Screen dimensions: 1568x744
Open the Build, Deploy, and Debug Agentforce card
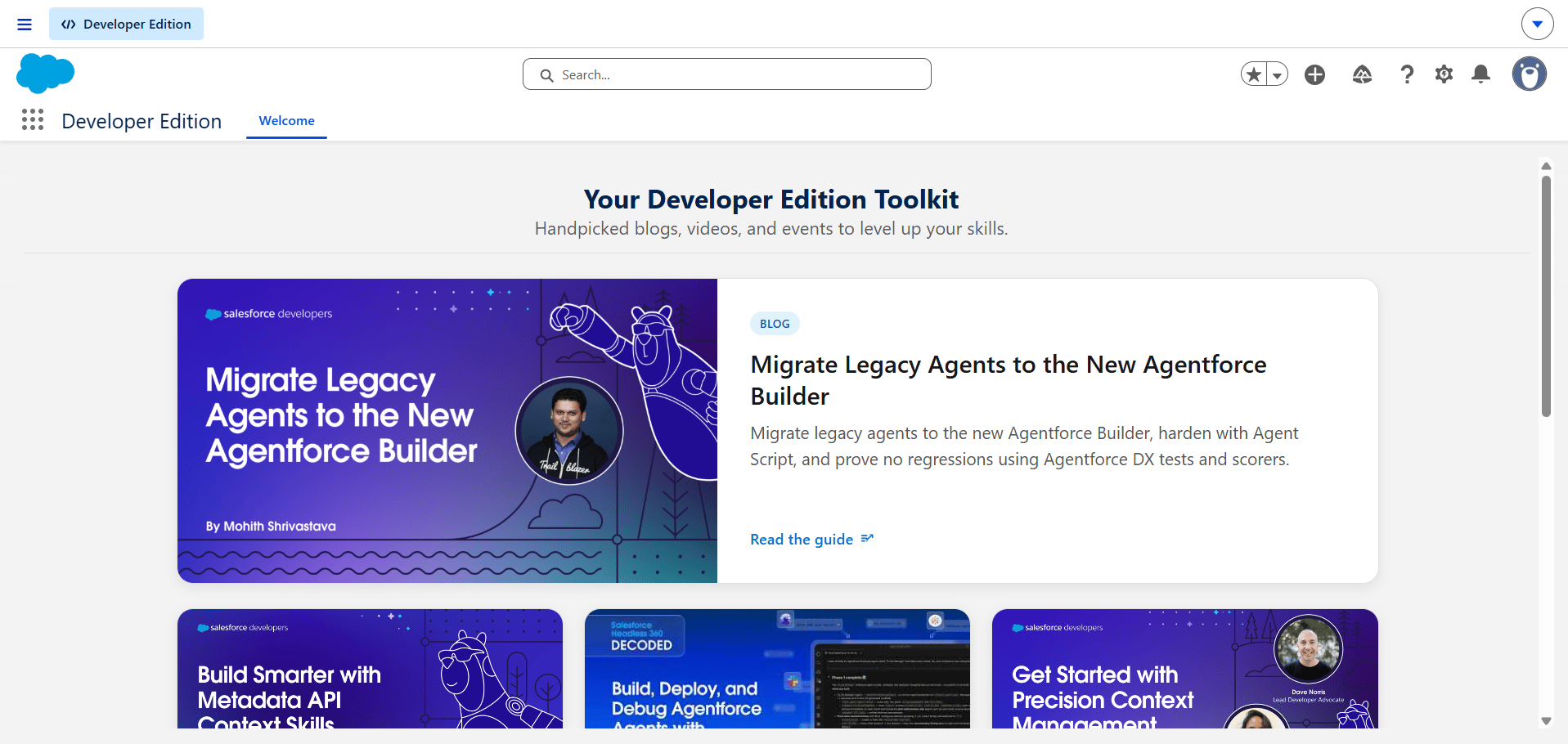[777, 669]
